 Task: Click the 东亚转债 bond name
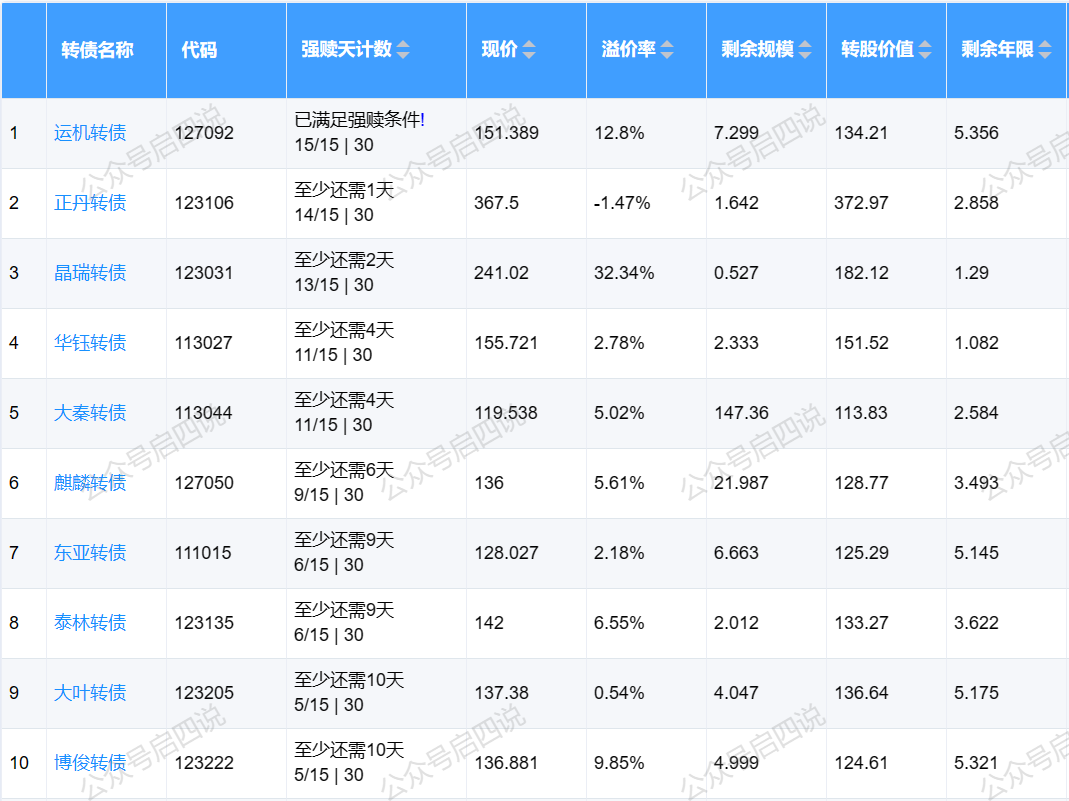pos(90,553)
